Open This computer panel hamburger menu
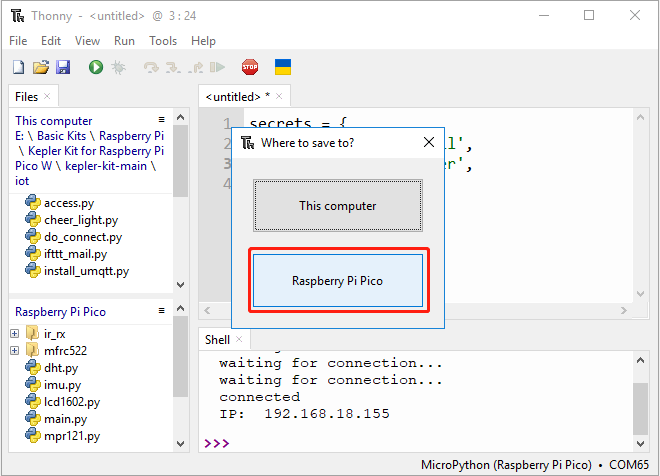Screen dimensions: 660x476 coord(161,120)
